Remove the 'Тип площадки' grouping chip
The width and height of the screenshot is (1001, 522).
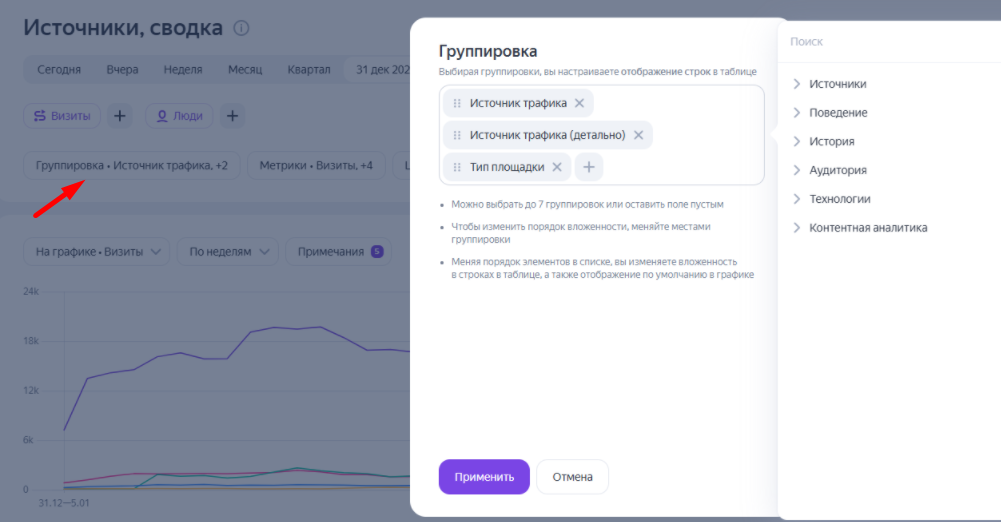pyautogui.click(x=557, y=167)
